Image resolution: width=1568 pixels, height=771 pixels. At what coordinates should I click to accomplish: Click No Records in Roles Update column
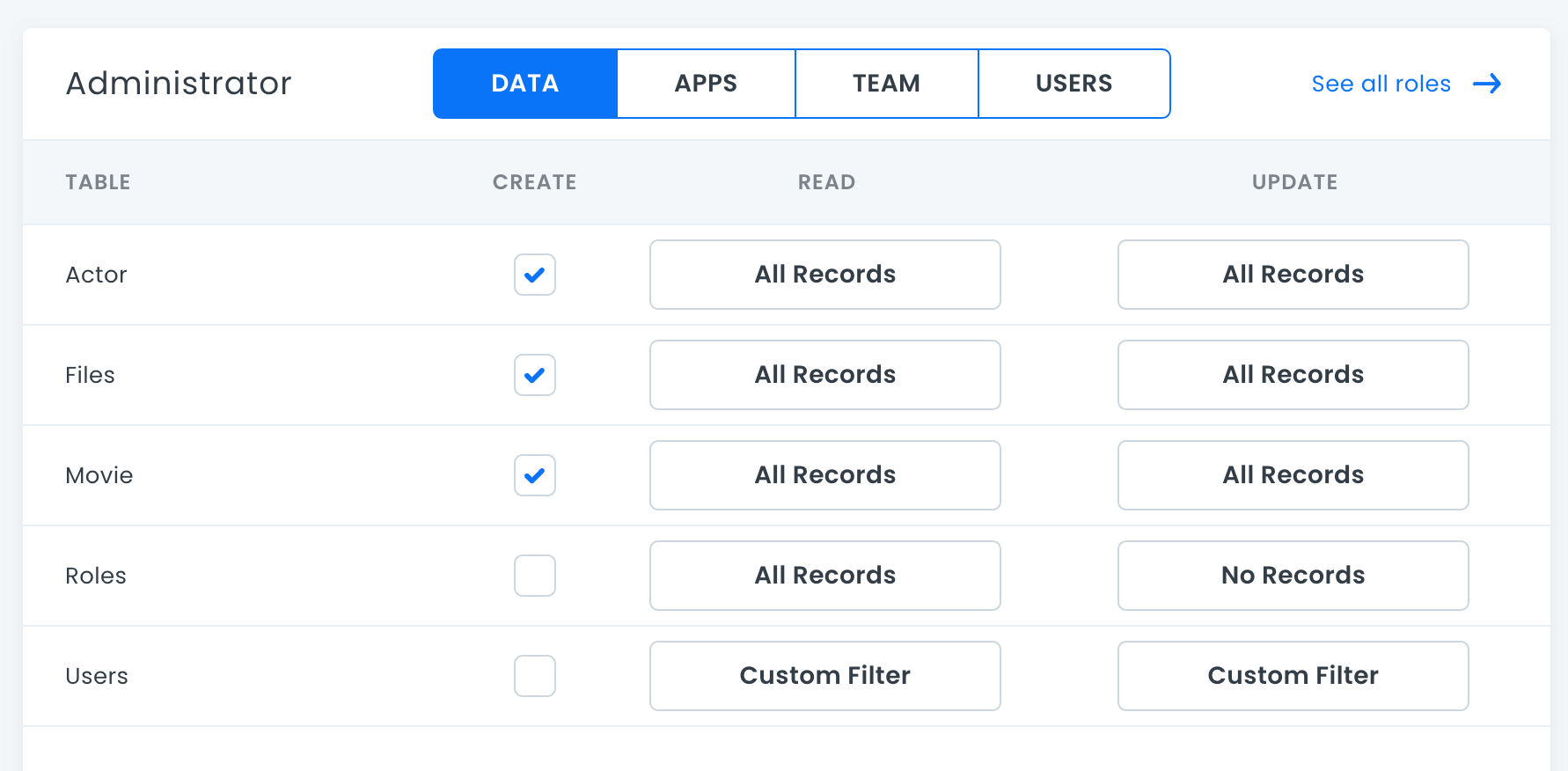click(1293, 576)
